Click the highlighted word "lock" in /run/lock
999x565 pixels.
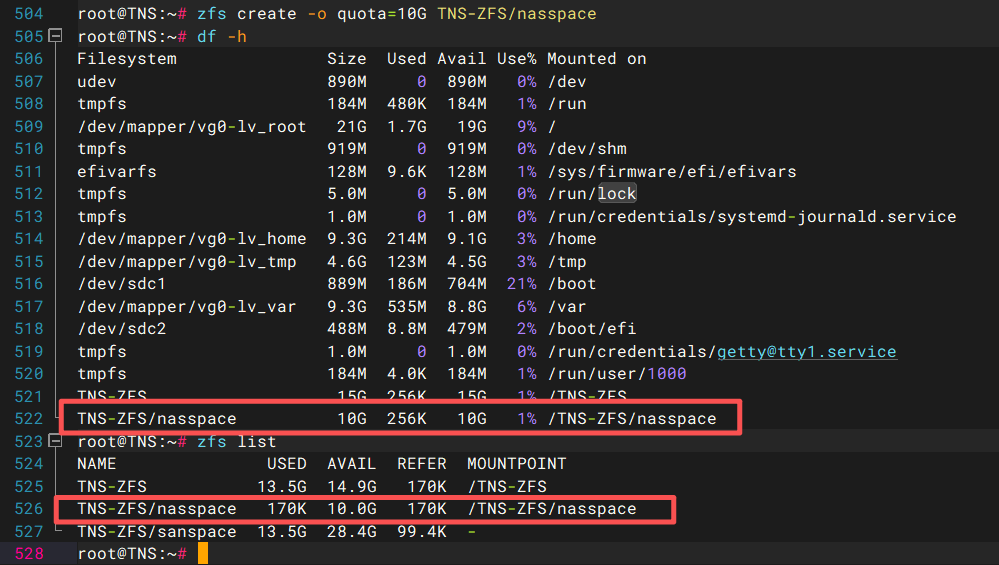(x=617, y=193)
